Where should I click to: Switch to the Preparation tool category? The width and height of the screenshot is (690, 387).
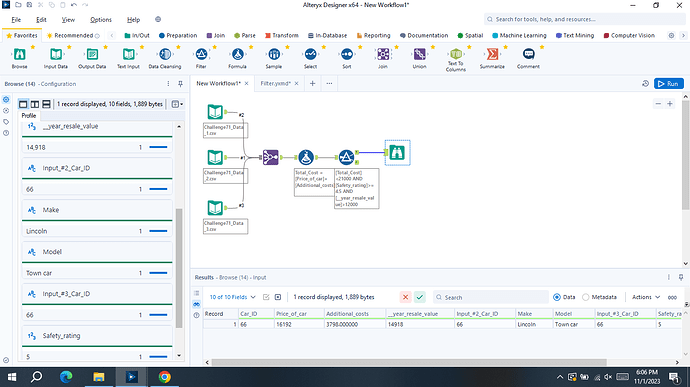click(178, 35)
